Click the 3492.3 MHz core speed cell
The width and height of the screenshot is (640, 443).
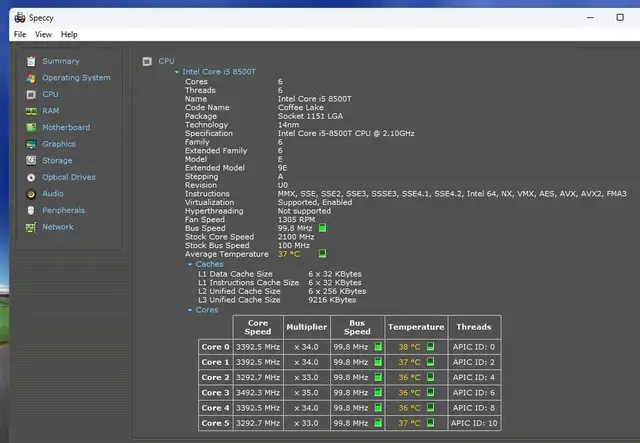258,393
